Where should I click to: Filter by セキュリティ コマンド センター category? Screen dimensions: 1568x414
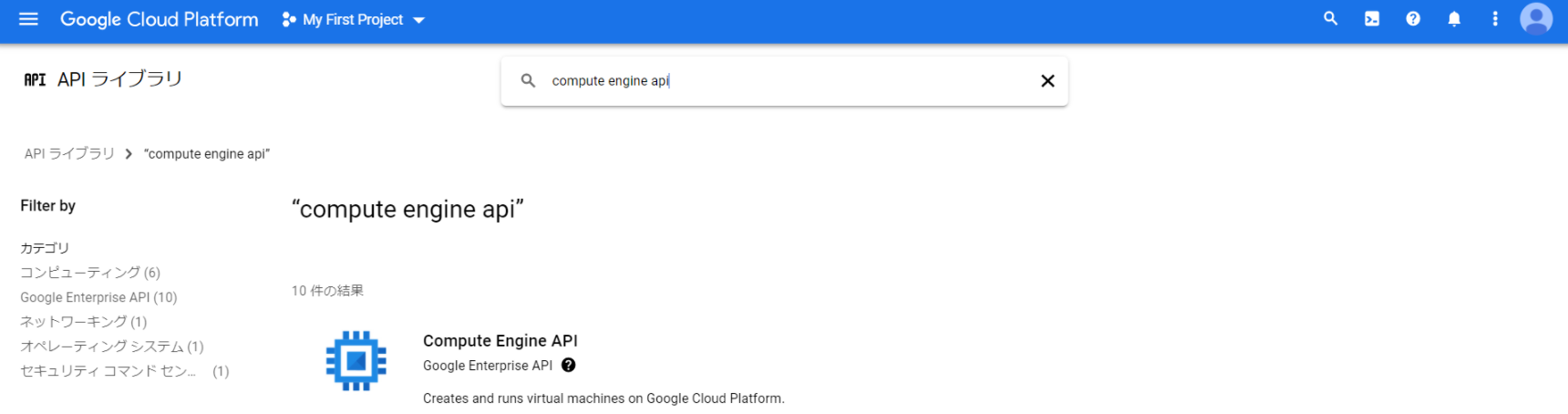point(108,371)
